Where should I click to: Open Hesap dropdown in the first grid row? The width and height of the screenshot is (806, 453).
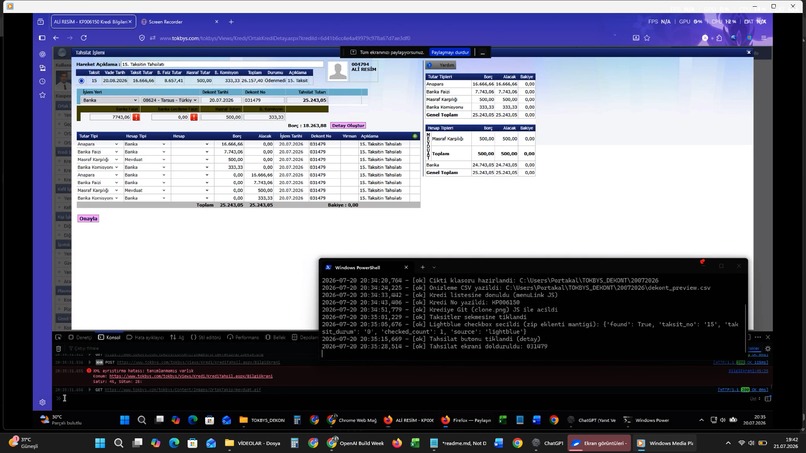coord(190,144)
